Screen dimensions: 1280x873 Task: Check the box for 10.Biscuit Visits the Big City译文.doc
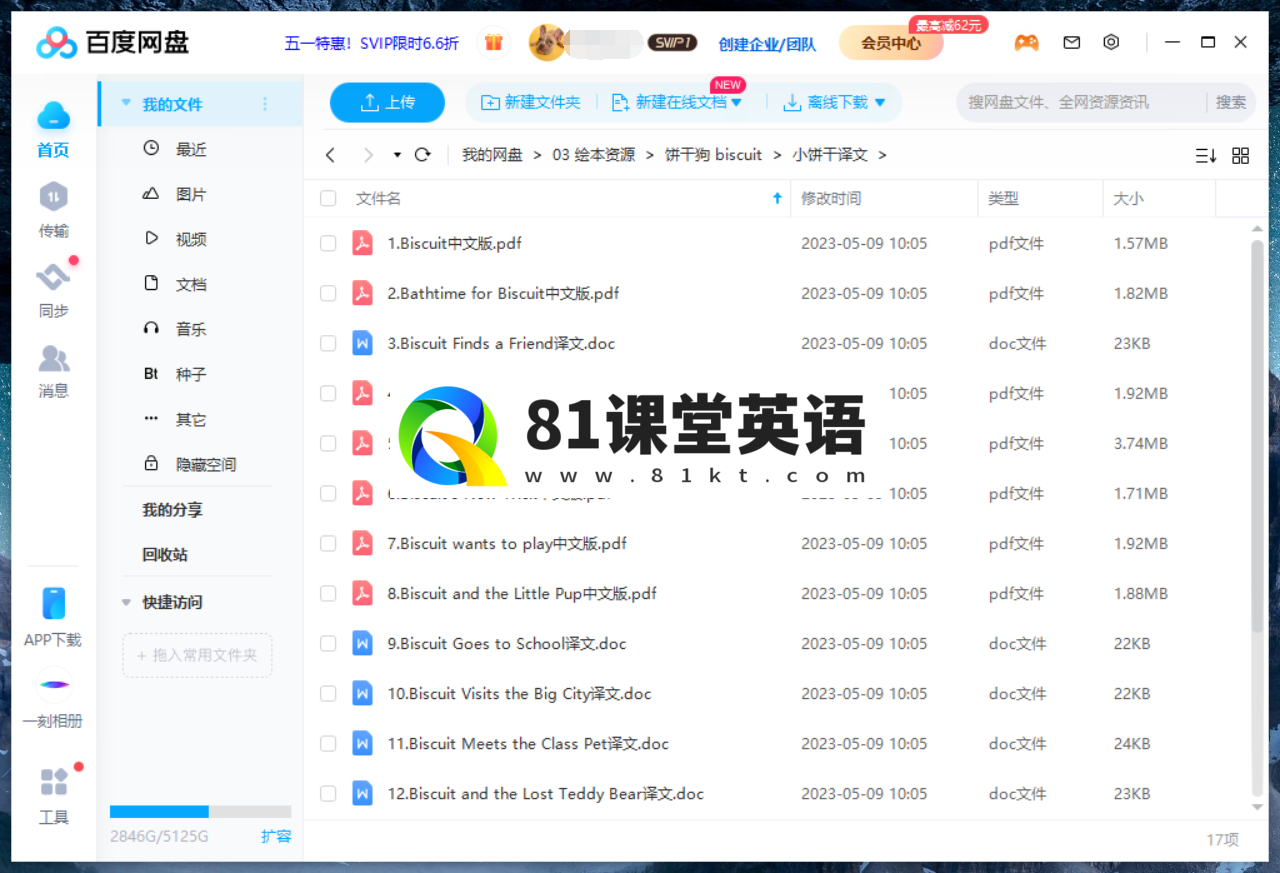point(328,693)
